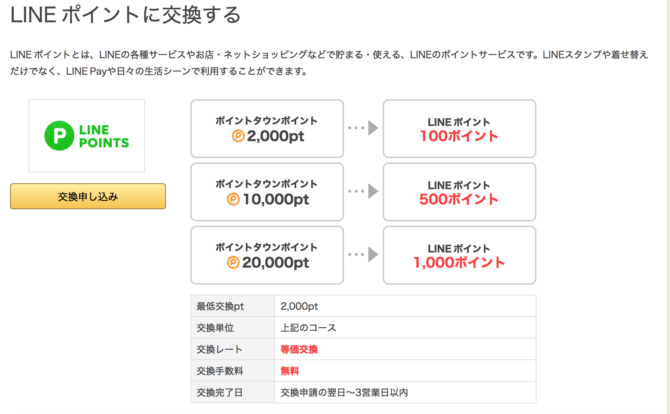Select the LINE ポイント 100ポイント box

459,129
